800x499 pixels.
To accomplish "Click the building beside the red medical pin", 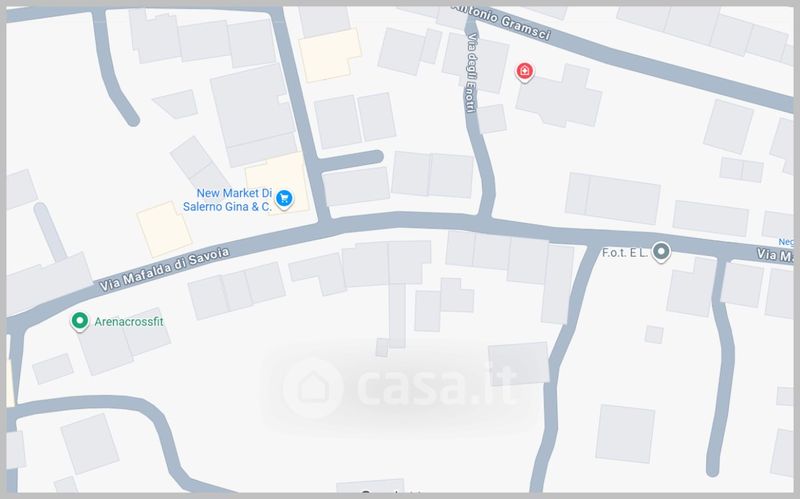I will (561, 97).
